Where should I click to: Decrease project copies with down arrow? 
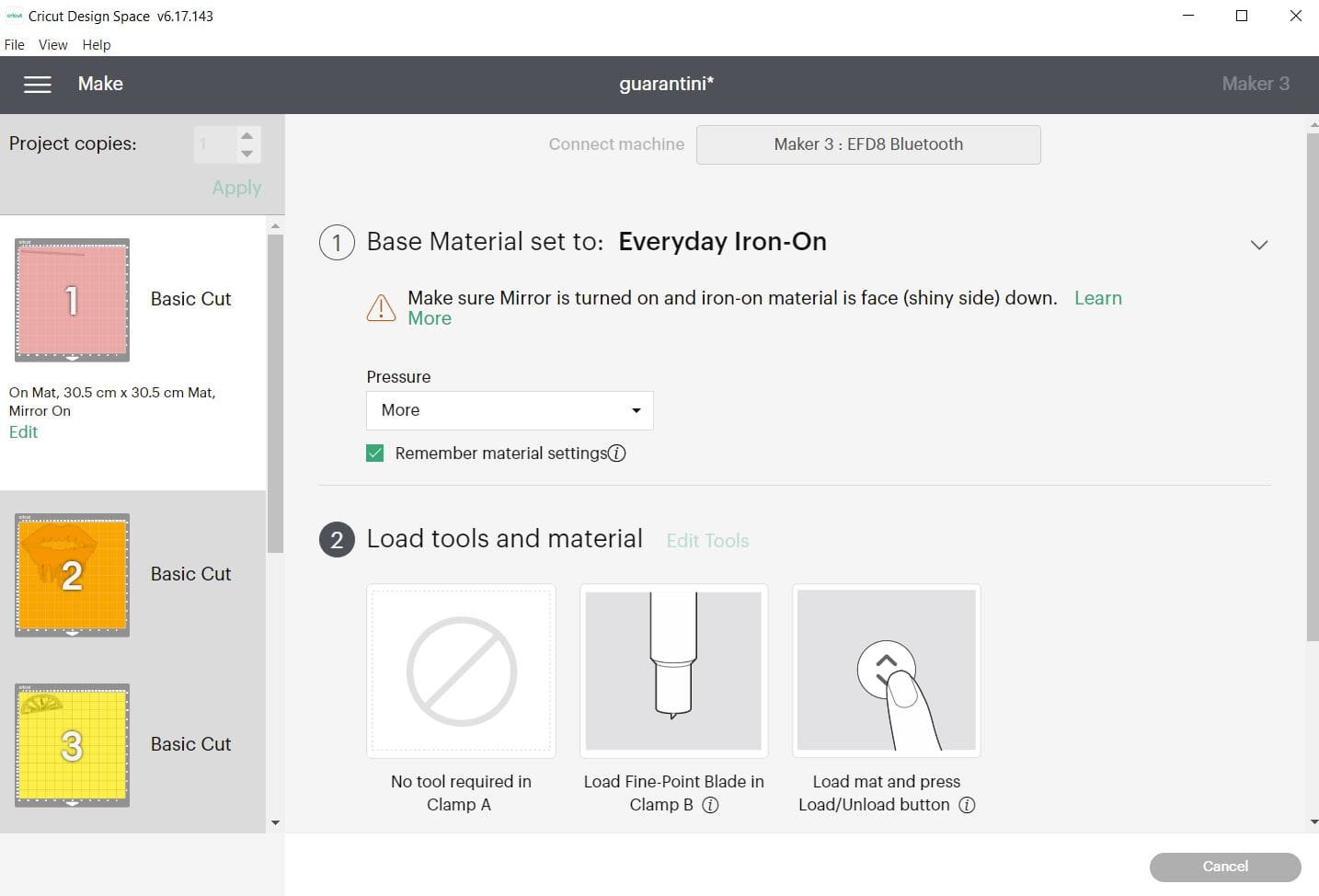tap(247, 154)
